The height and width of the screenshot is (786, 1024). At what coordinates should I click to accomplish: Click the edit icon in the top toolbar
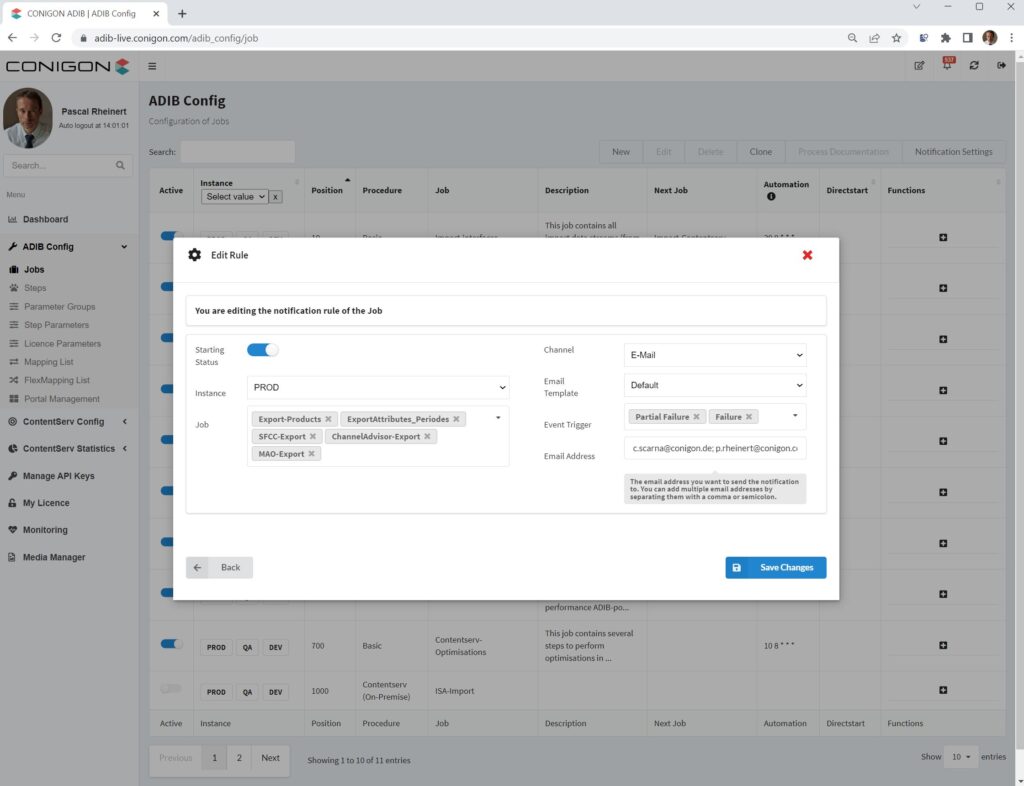[x=919, y=64]
